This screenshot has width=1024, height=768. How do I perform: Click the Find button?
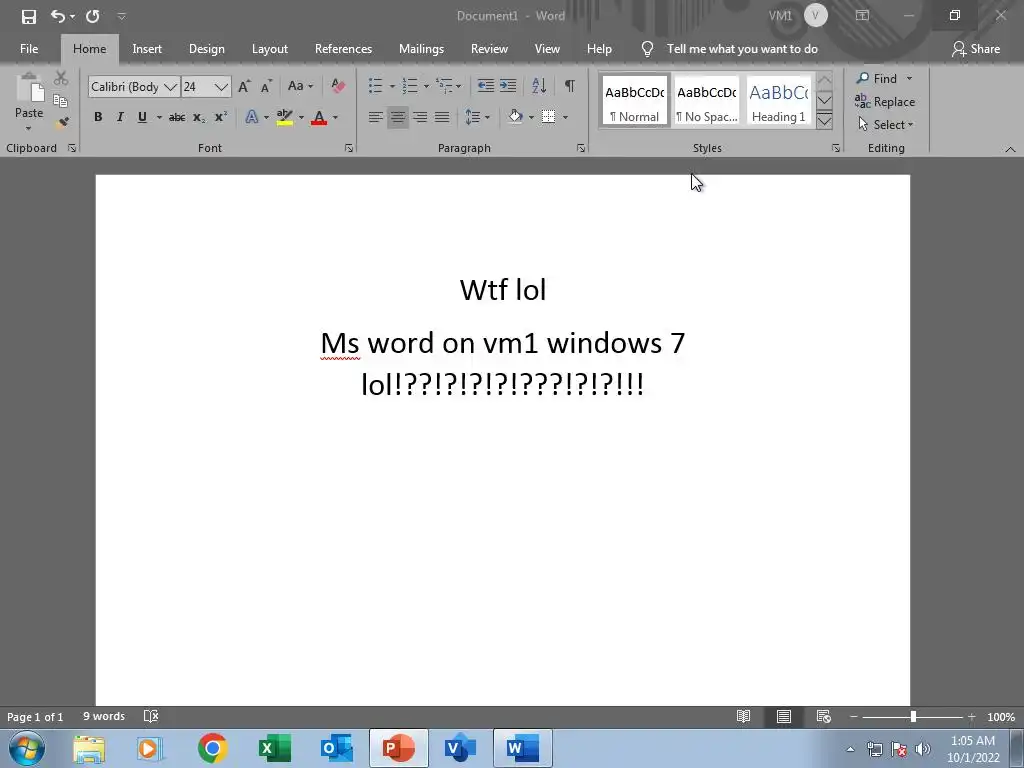tap(878, 78)
